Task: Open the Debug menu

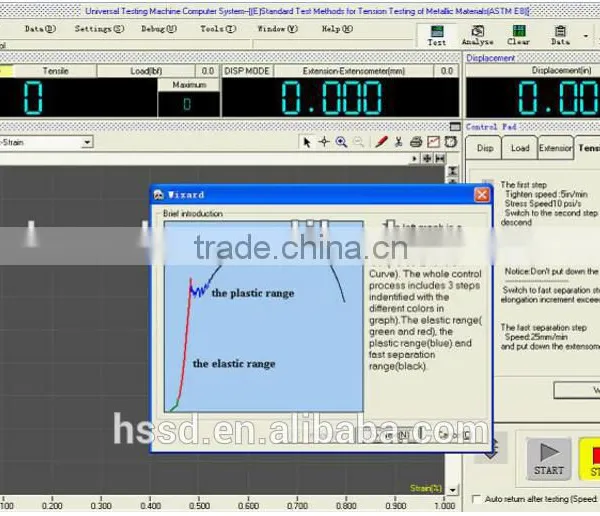Action: point(159,29)
